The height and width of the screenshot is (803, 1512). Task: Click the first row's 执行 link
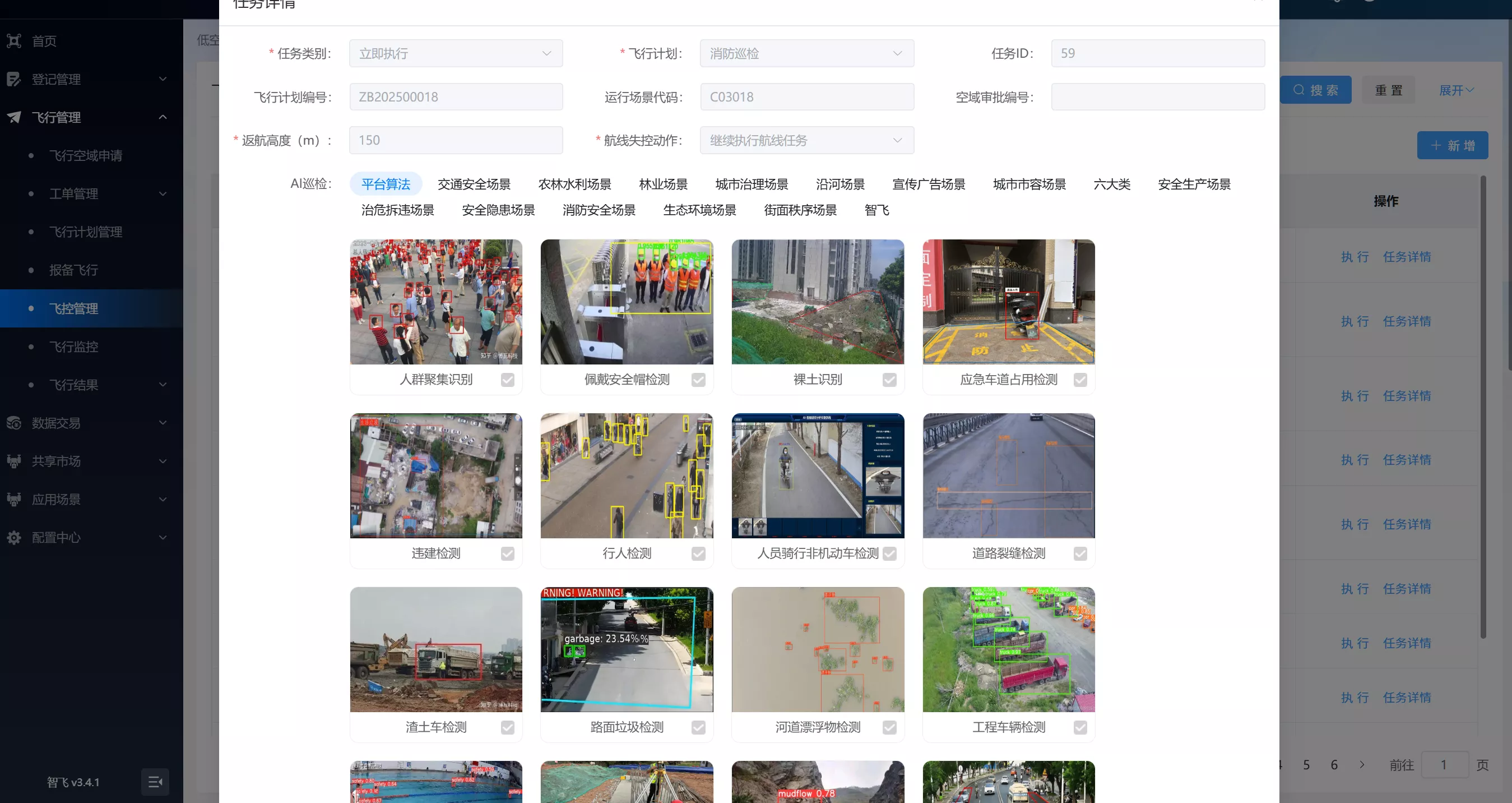pos(1355,257)
